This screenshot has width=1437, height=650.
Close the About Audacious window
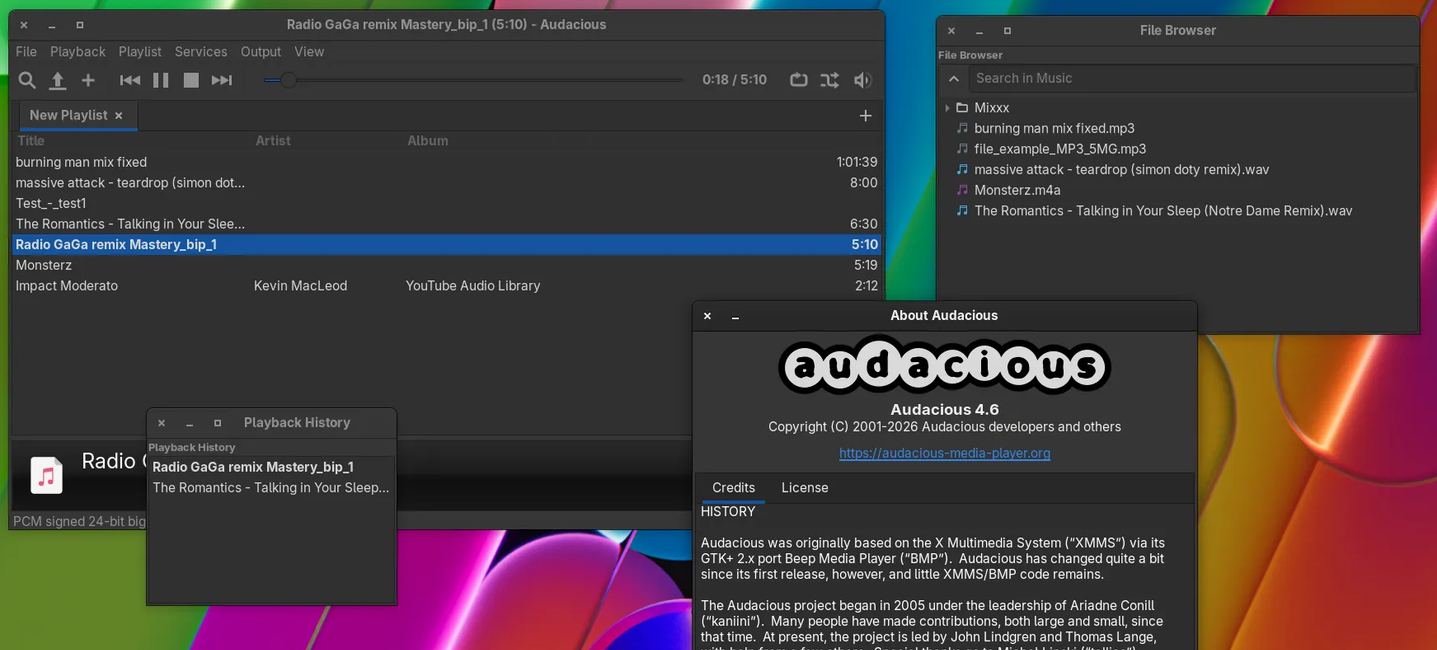[x=707, y=316]
